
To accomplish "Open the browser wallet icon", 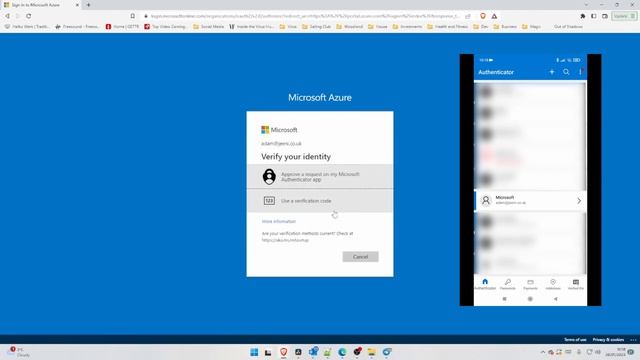I will 605,16.
